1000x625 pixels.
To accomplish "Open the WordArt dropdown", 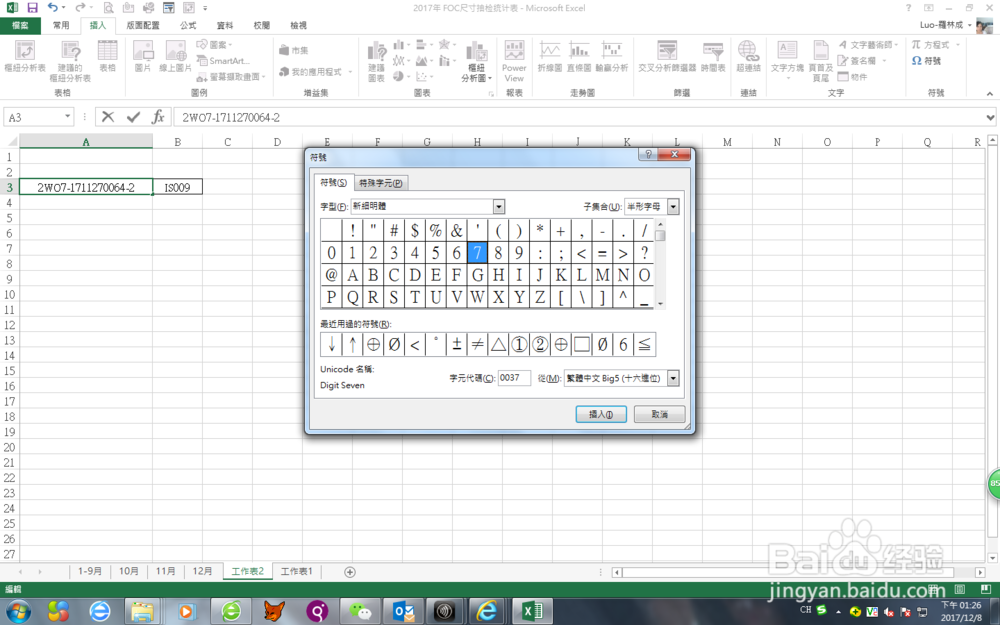I will pyautogui.click(x=868, y=45).
